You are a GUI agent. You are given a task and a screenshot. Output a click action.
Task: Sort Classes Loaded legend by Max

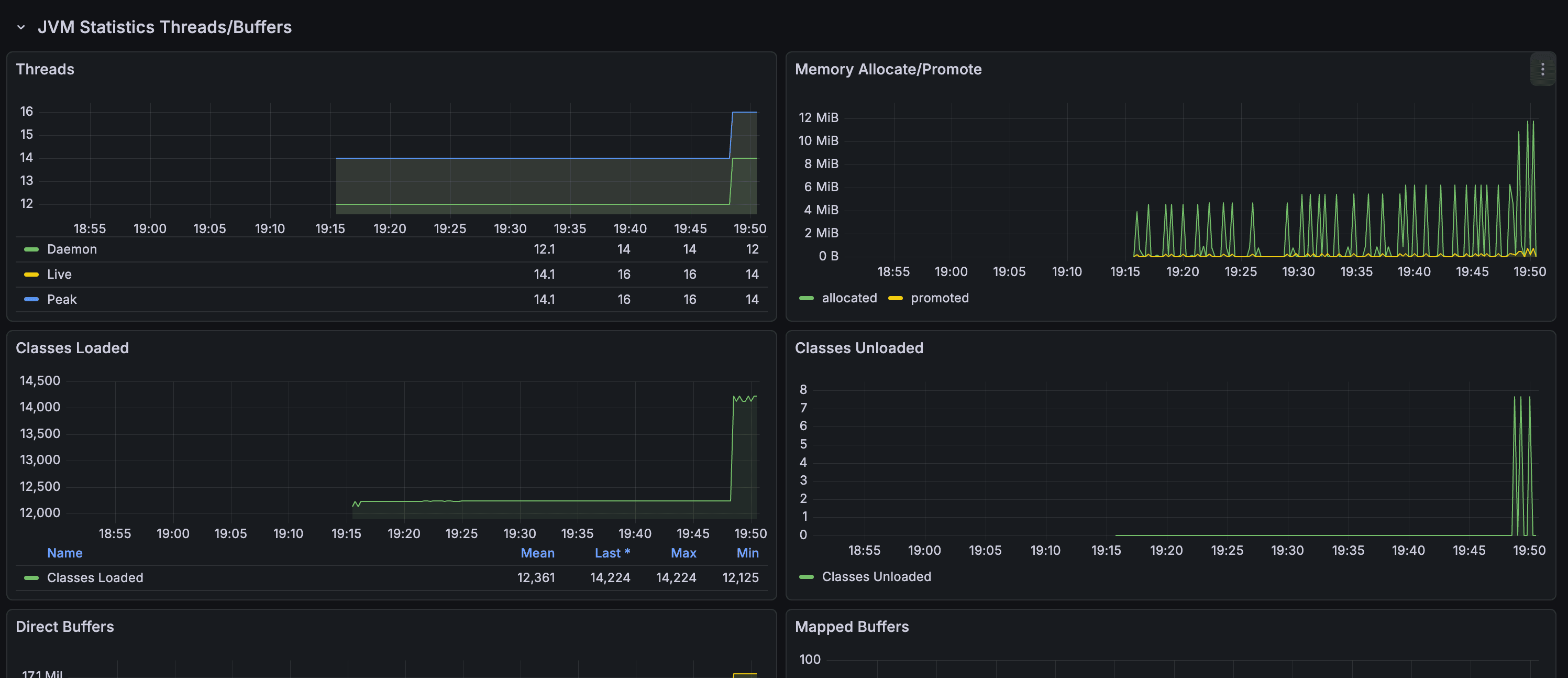coord(683,553)
